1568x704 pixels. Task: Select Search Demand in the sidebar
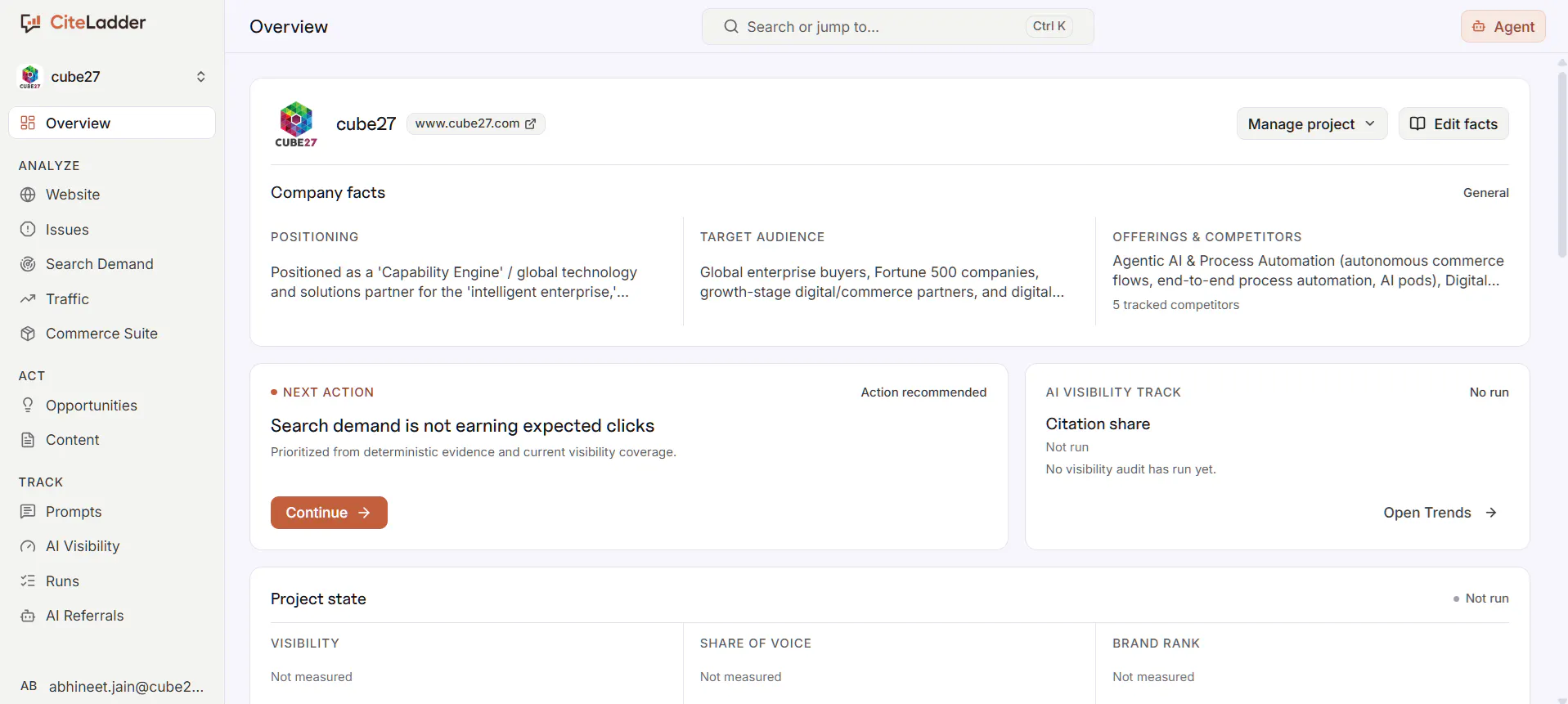(112, 264)
